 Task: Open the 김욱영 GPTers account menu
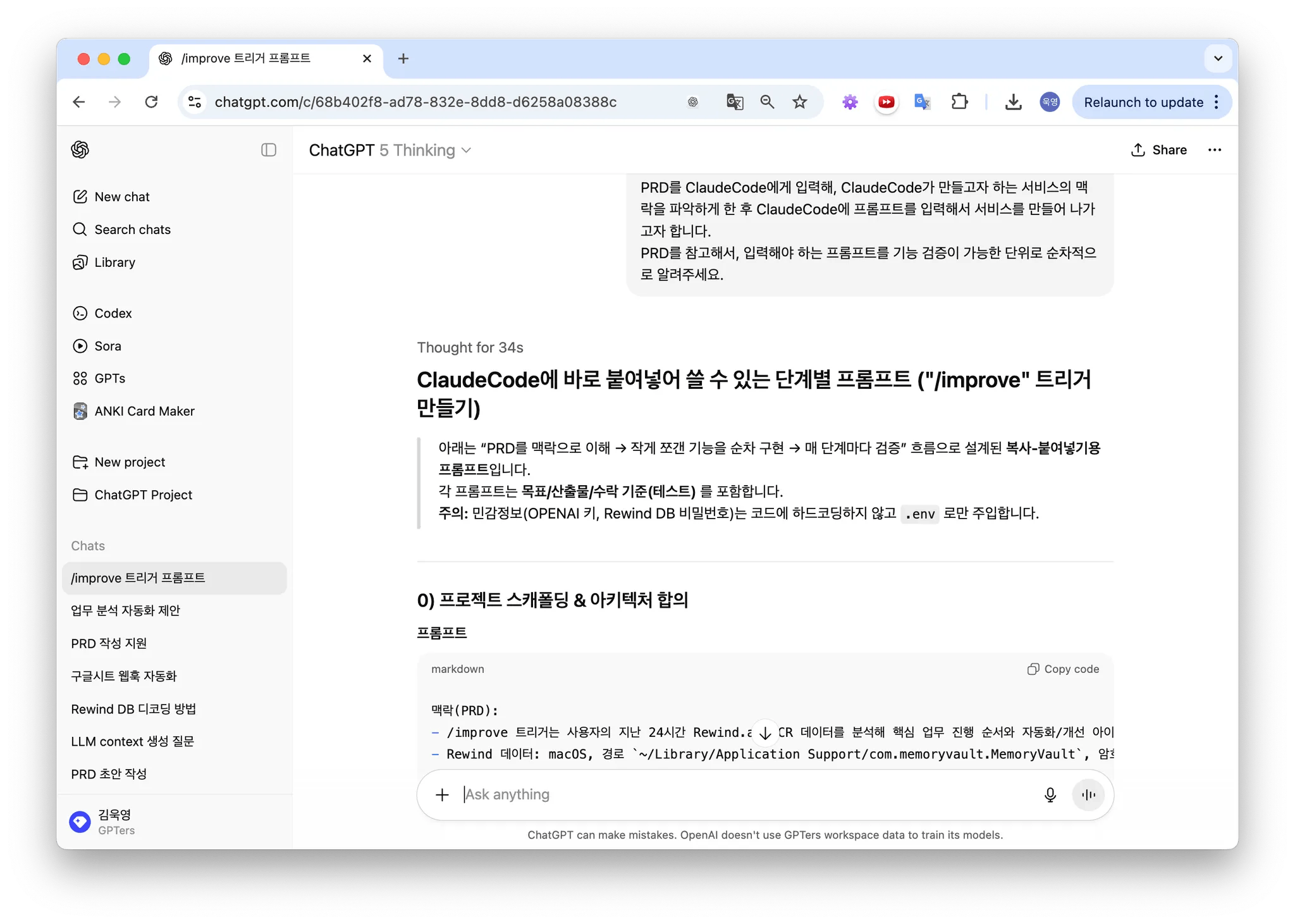pos(175,822)
